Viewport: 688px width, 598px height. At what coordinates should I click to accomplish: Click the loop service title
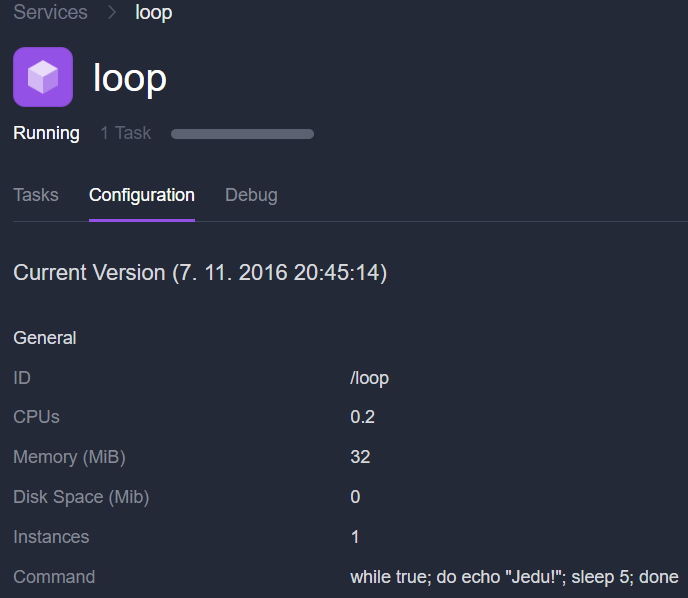pyautogui.click(x=130, y=79)
